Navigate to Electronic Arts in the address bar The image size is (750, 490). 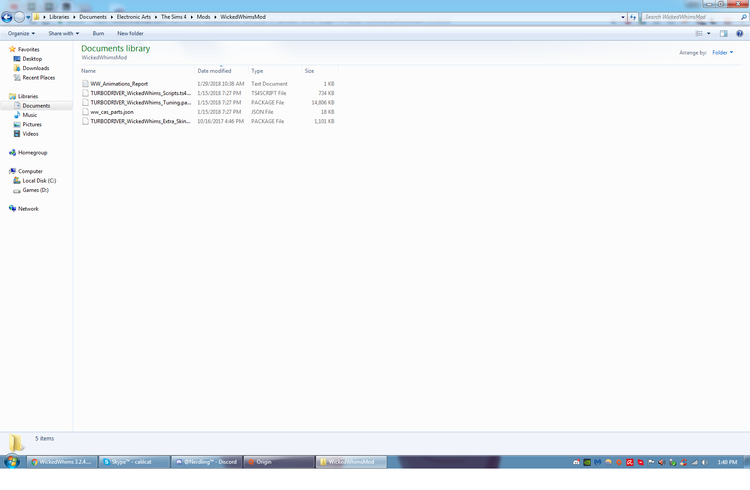click(x=133, y=17)
